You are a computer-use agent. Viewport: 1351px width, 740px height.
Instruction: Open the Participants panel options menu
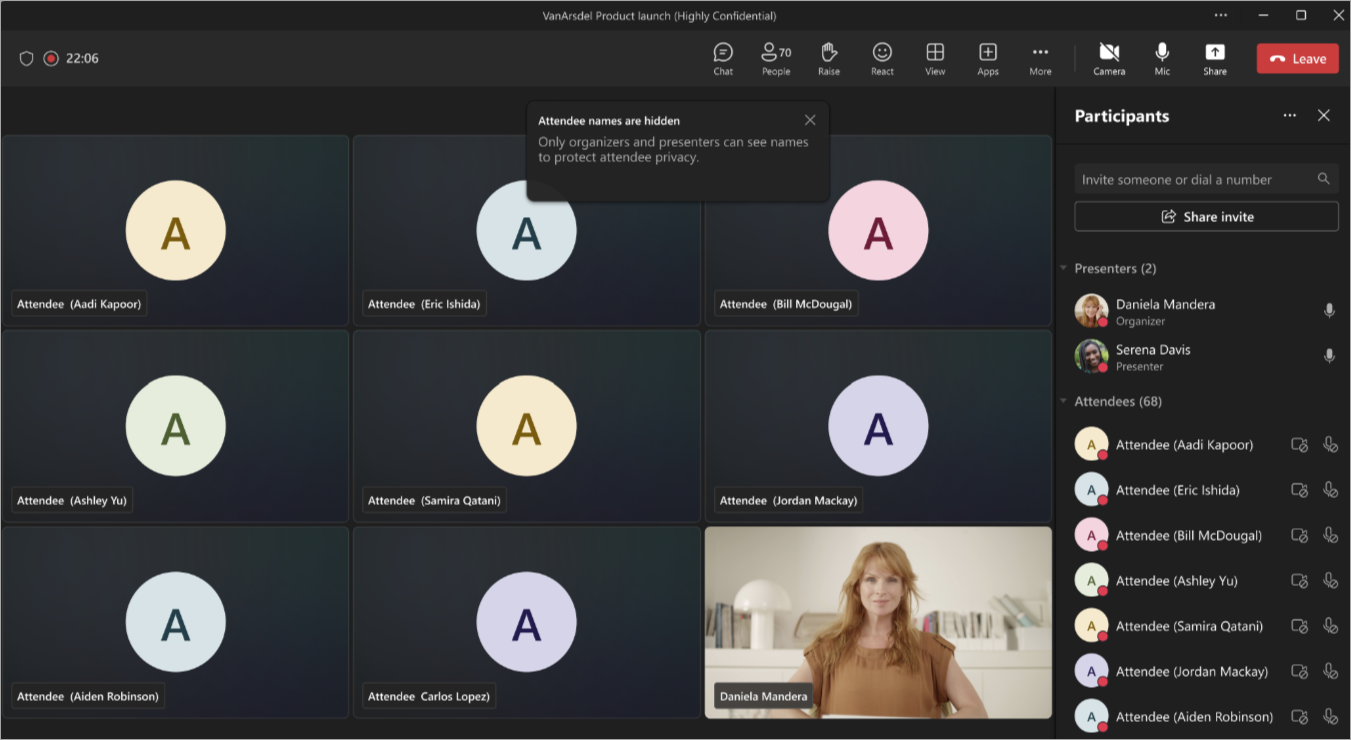(1289, 115)
